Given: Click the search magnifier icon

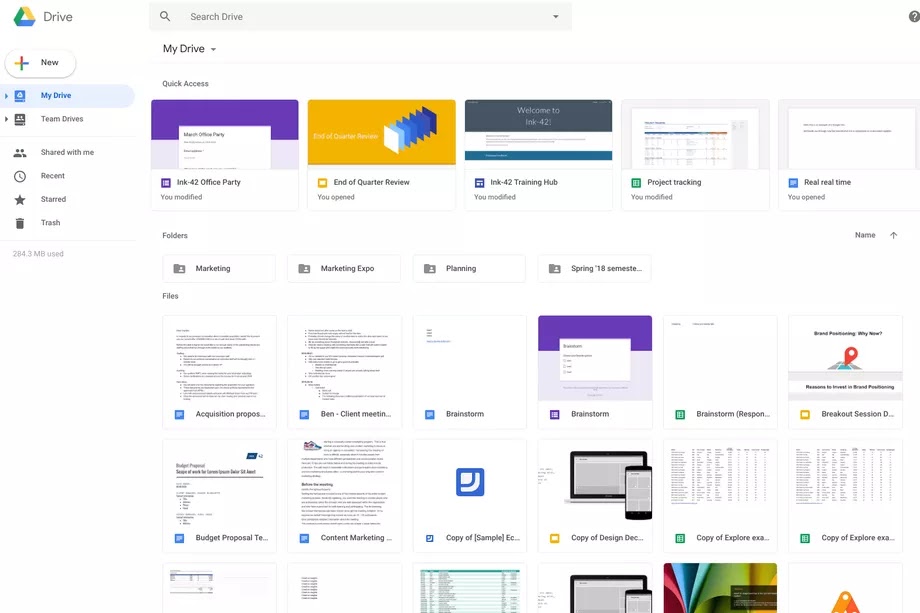Looking at the screenshot, I should (x=164, y=16).
